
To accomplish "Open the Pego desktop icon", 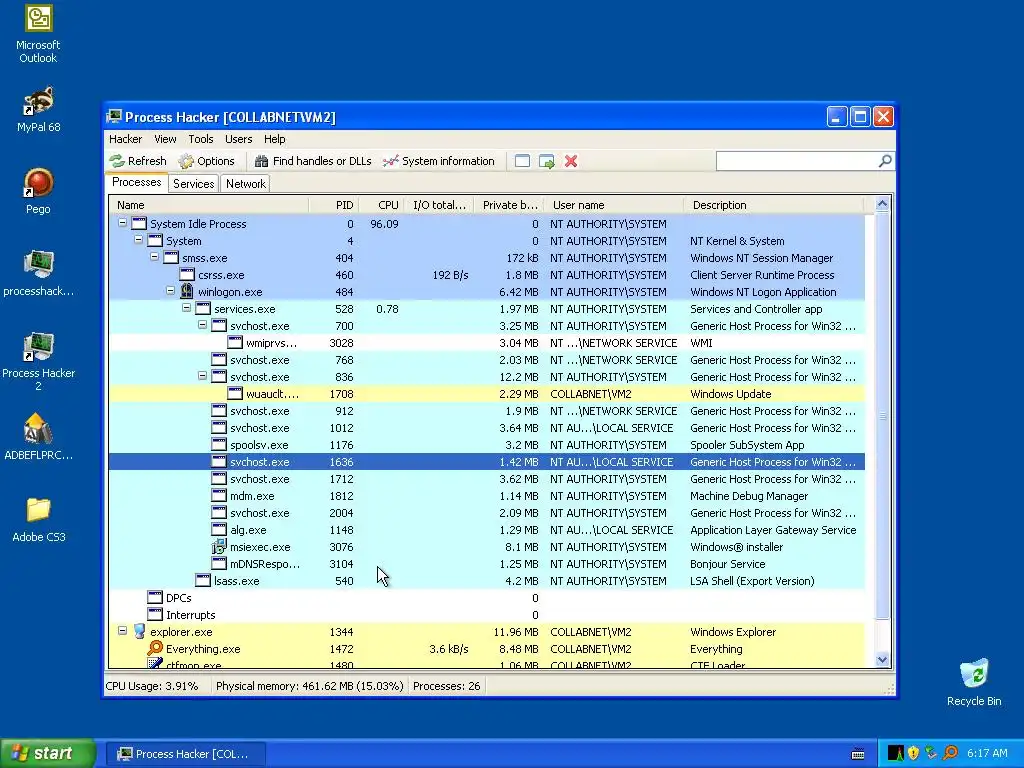I will point(38,191).
